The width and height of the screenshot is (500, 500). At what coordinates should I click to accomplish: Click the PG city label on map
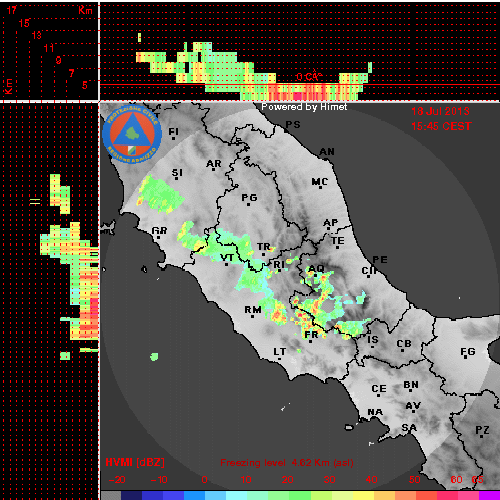pos(249,198)
